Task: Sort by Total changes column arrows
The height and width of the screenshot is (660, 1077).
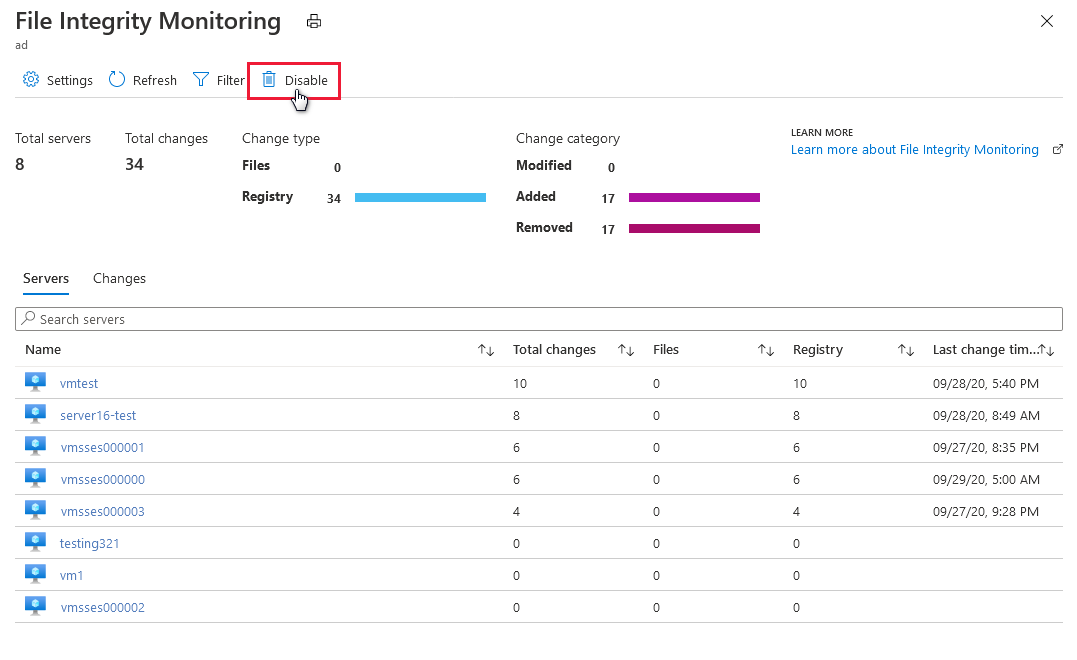Action: point(626,350)
